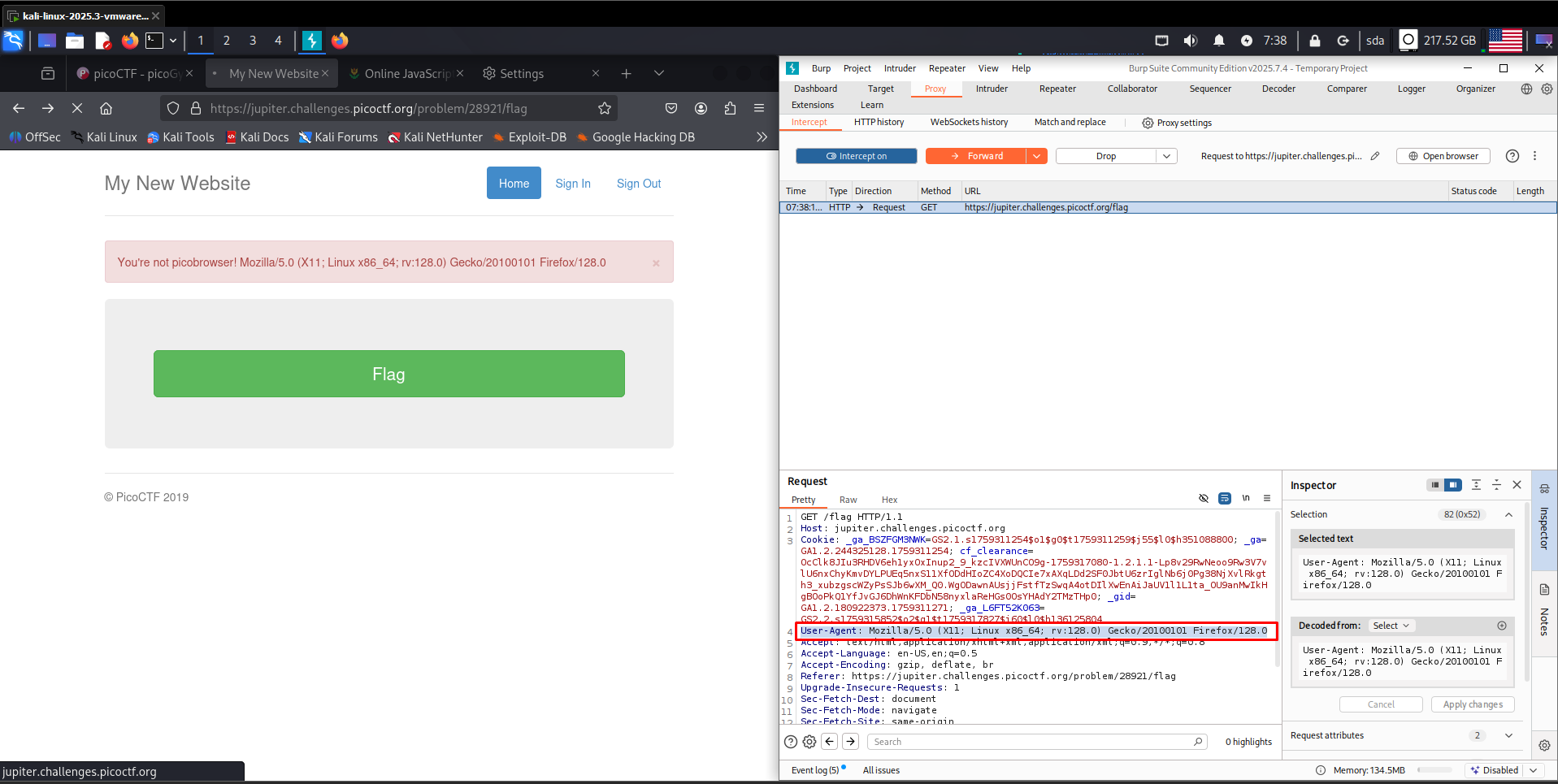Open the Repeater tool tab

tap(1057, 89)
